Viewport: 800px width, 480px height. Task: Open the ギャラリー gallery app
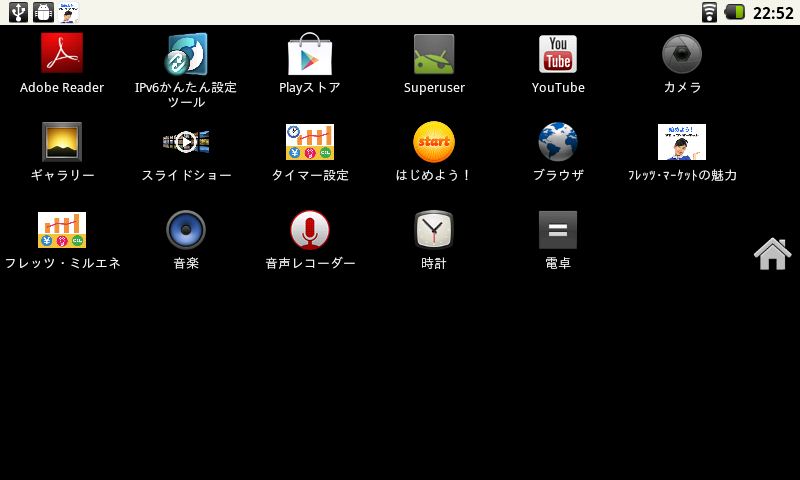click(x=62, y=142)
